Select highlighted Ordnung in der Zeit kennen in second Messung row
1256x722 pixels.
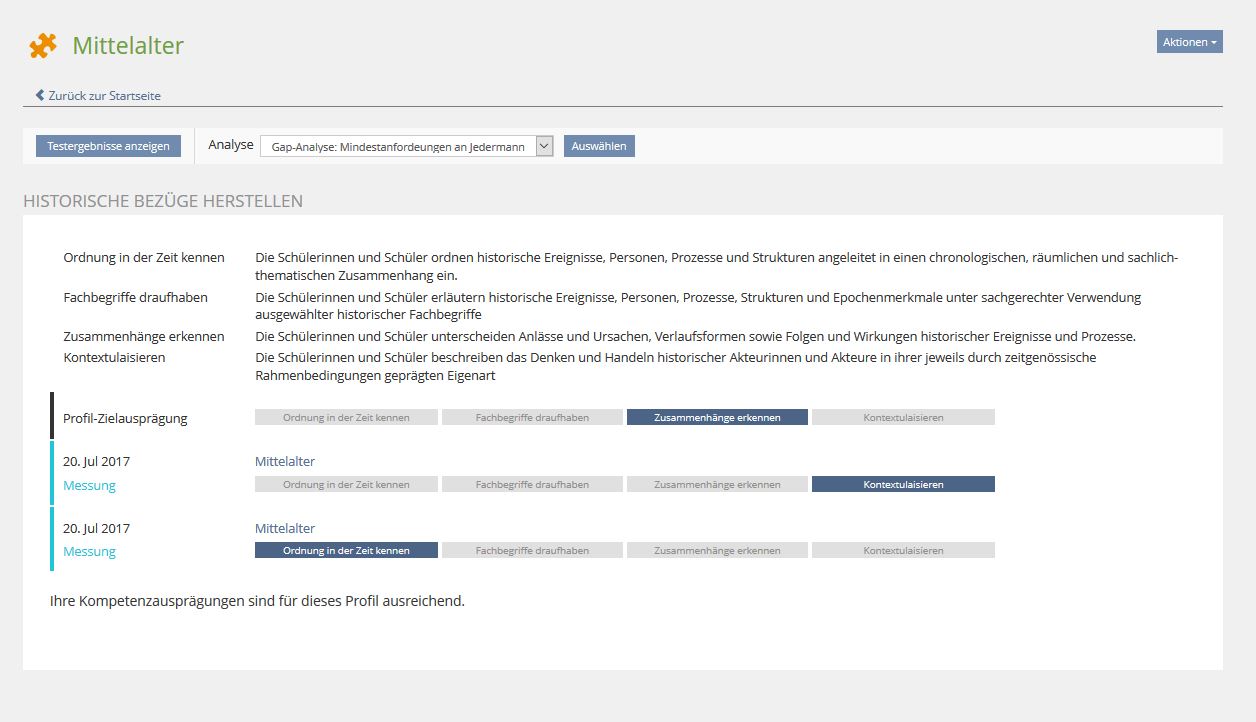point(346,550)
